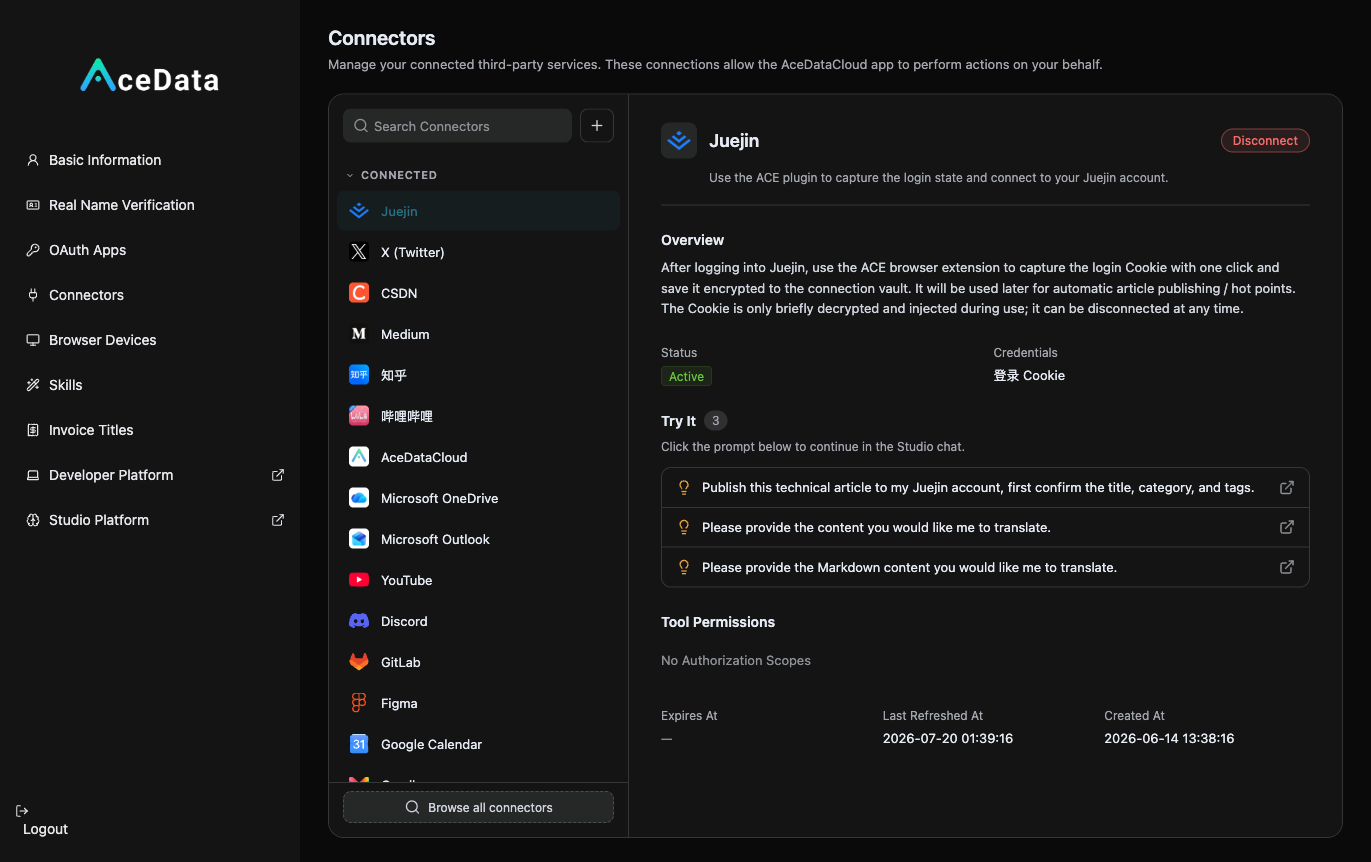Click external link icon beside Developer Platform
Viewport: 1371px width, 862px height.
(x=278, y=475)
